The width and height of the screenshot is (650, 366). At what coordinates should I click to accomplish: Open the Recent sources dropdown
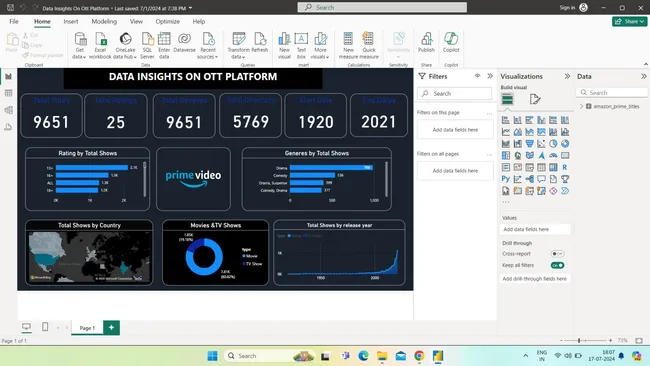point(208,46)
